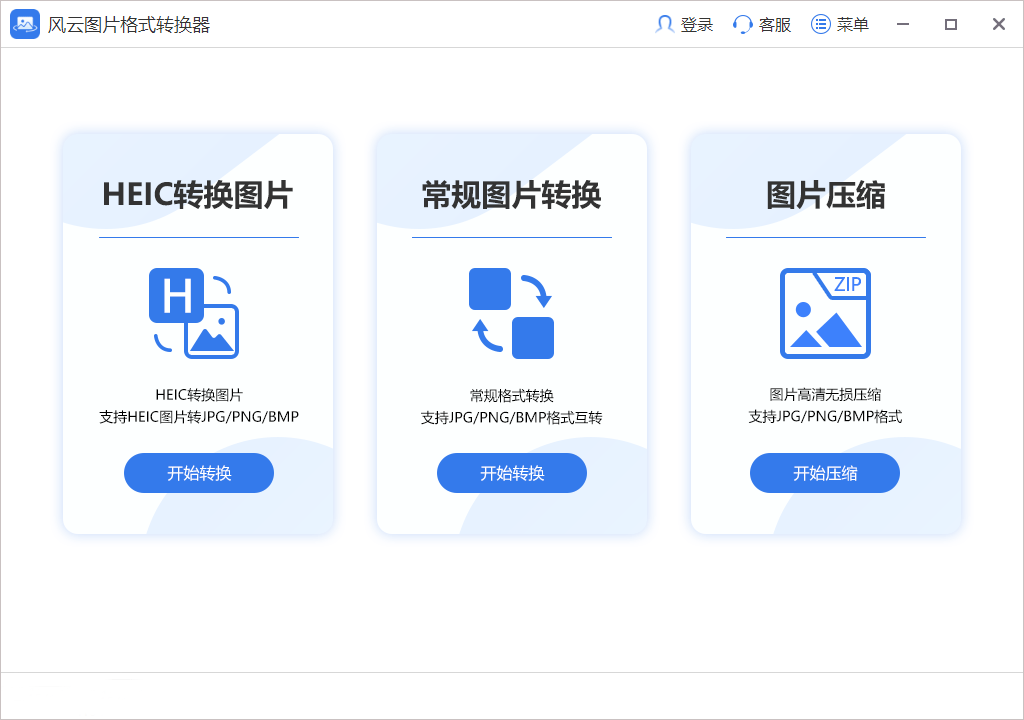
Task: Start compression with the 开始压缩 button
Action: pos(825,473)
